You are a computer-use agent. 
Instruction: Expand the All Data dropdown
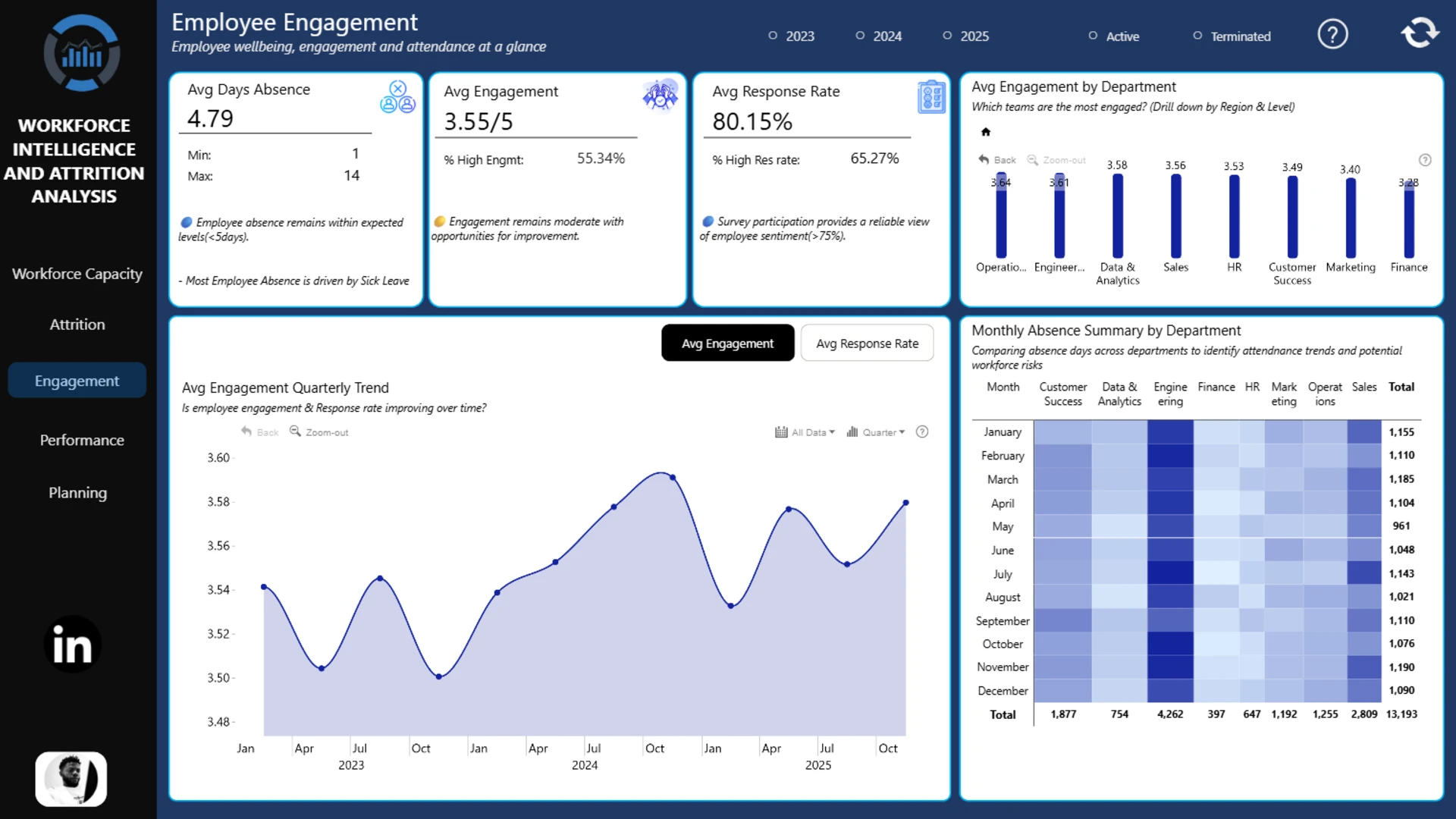pos(805,432)
